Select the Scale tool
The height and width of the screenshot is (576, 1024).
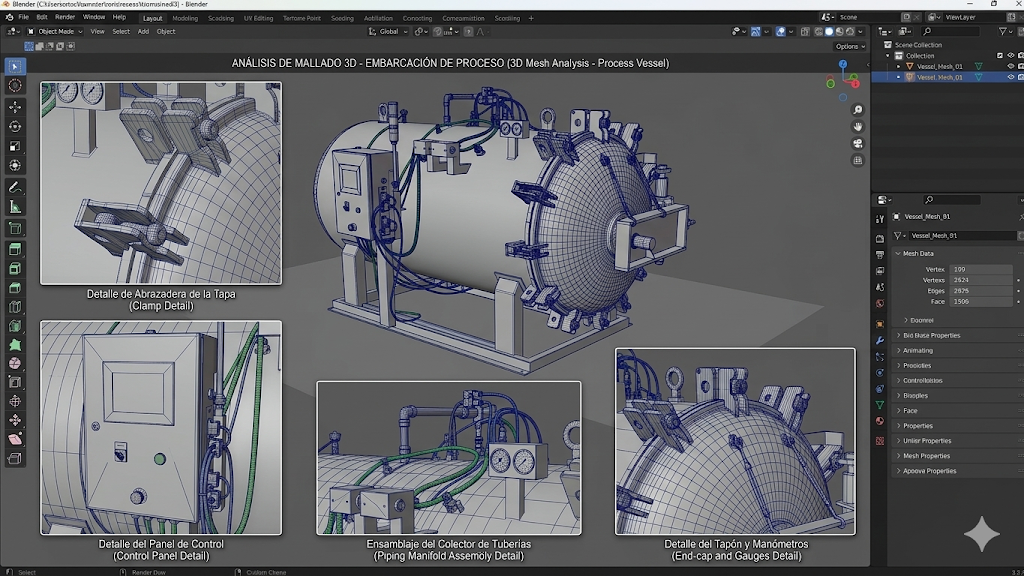(15, 146)
